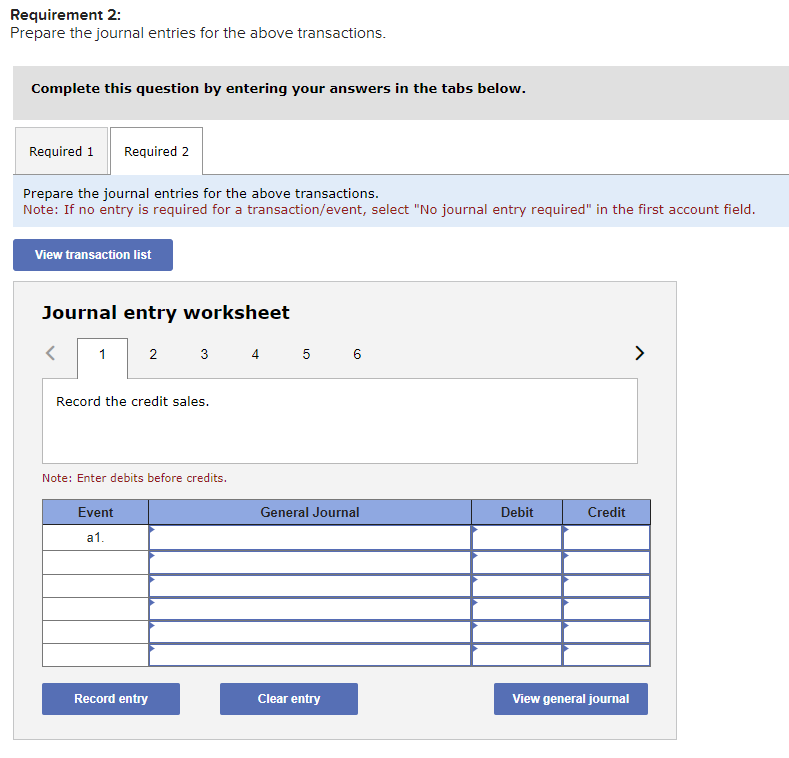Open General Journal account dropdown in row a1
Image resolution: width=789 pixels, height=758 pixels.
click(x=310, y=538)
